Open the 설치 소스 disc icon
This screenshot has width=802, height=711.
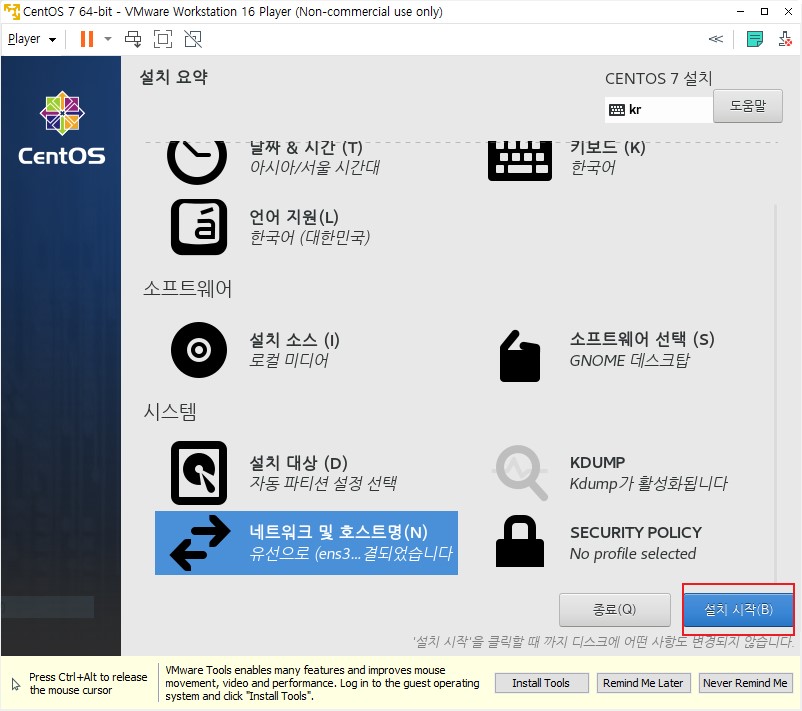pos(198,350)
